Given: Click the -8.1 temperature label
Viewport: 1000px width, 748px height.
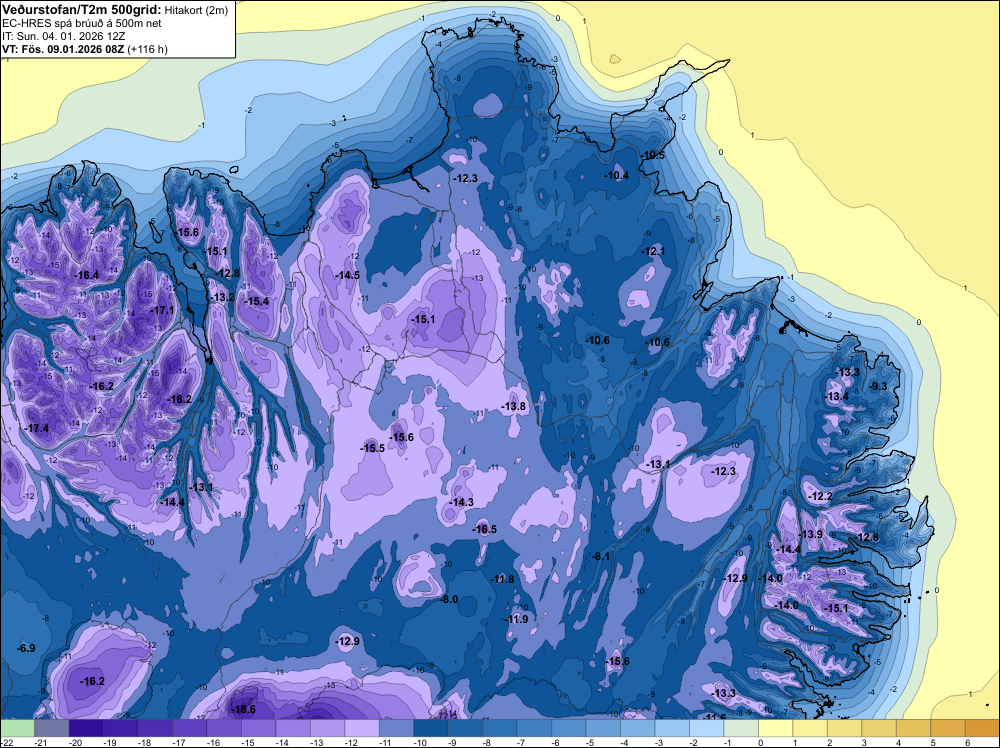Looking at the screenshot, I should (601, 556).
